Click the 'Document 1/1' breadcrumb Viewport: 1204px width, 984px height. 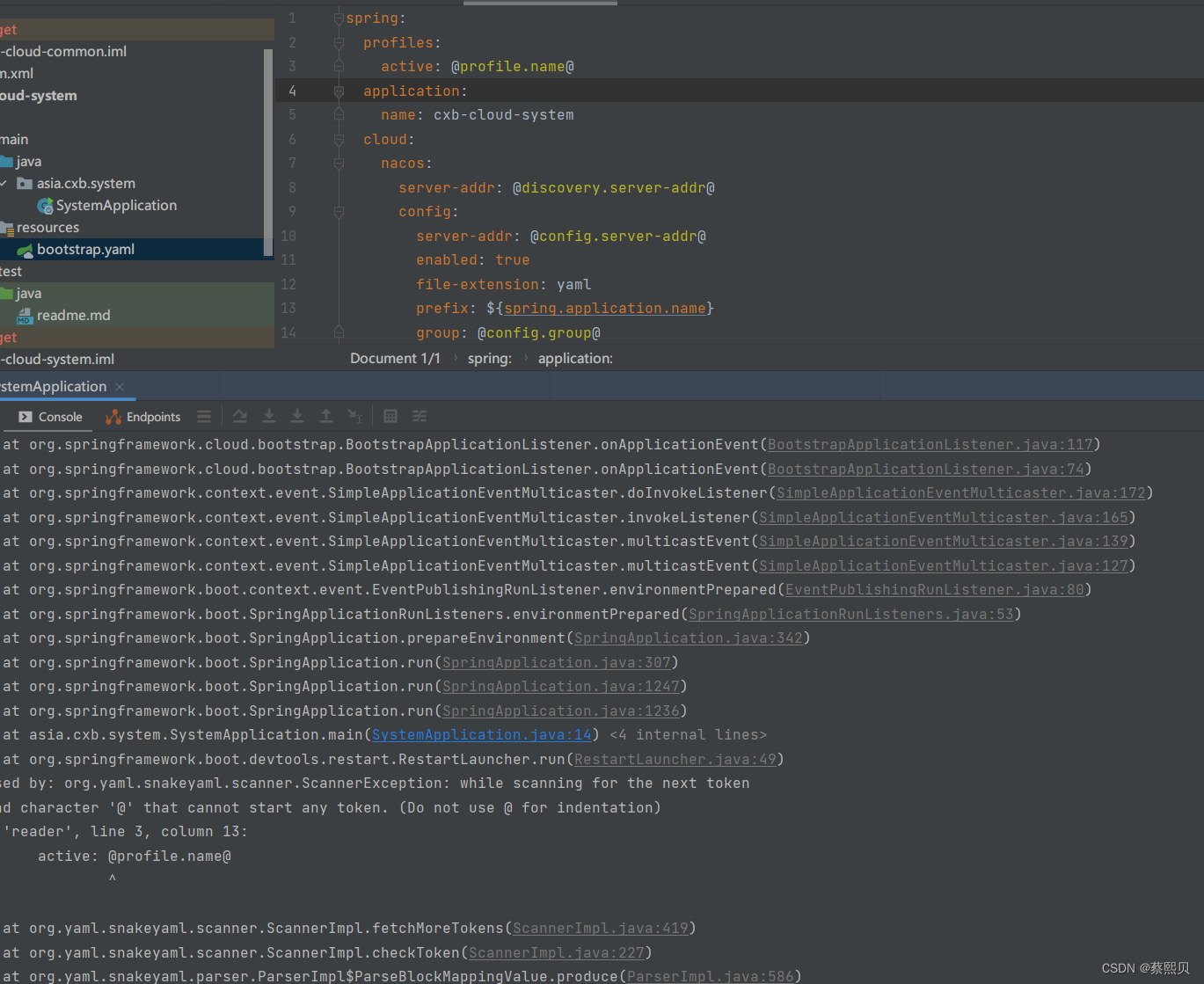(395, 359)
